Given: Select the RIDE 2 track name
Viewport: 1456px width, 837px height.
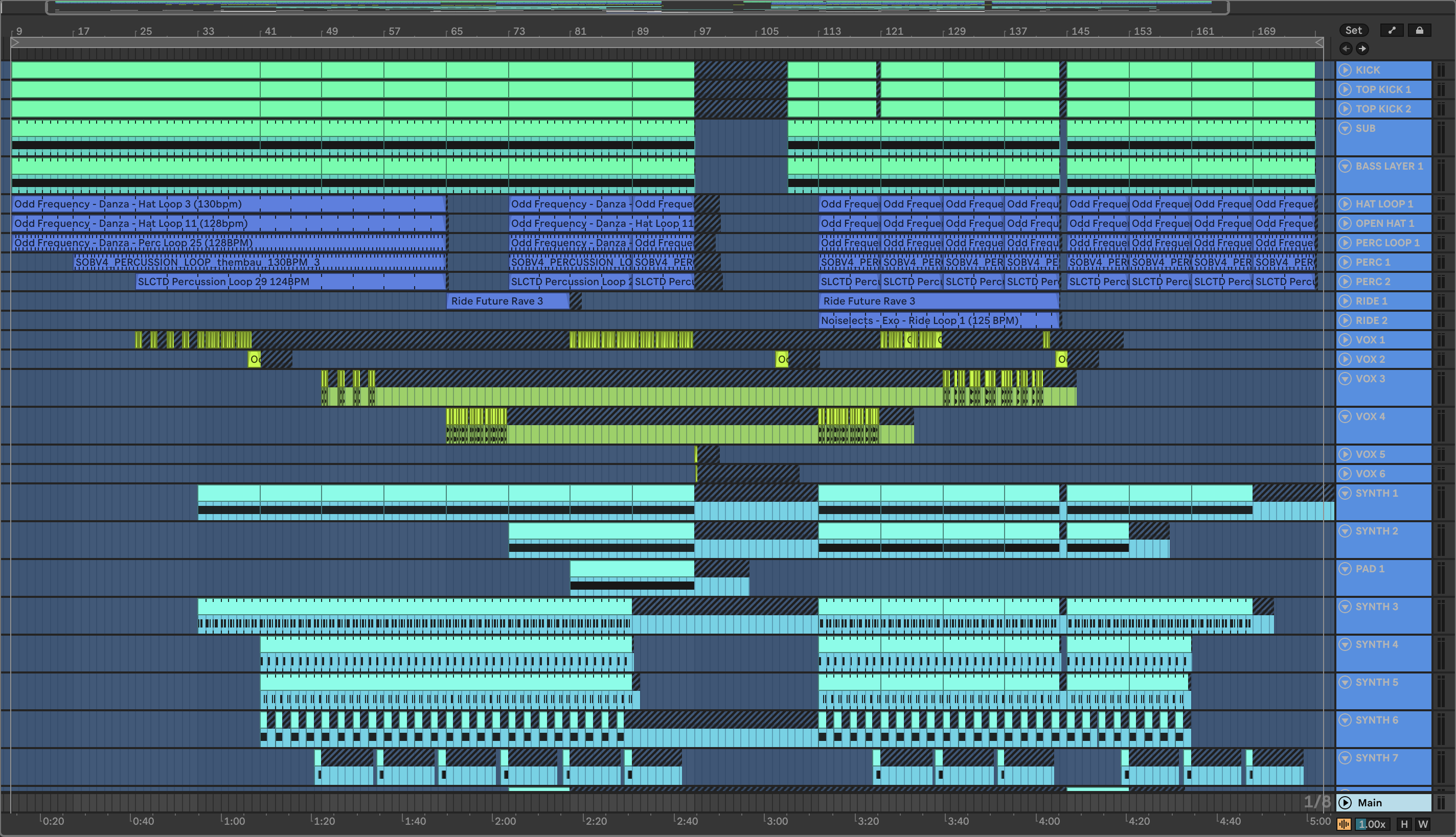Looking at the screenshot, I should pyautogui.click(x=1372, y=320).
